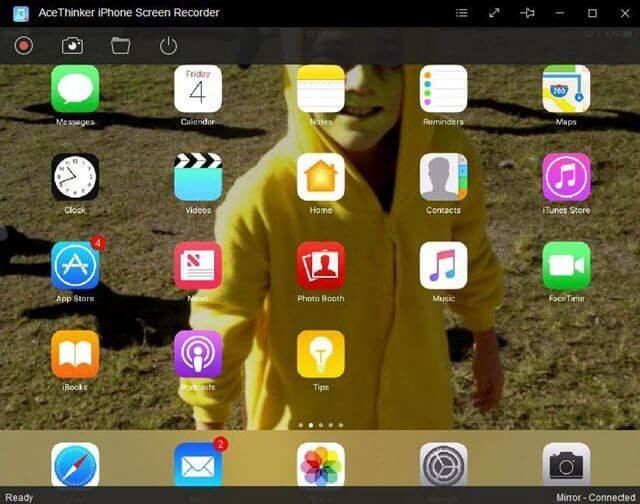Open the App Store with badge 4

(75, 266)
